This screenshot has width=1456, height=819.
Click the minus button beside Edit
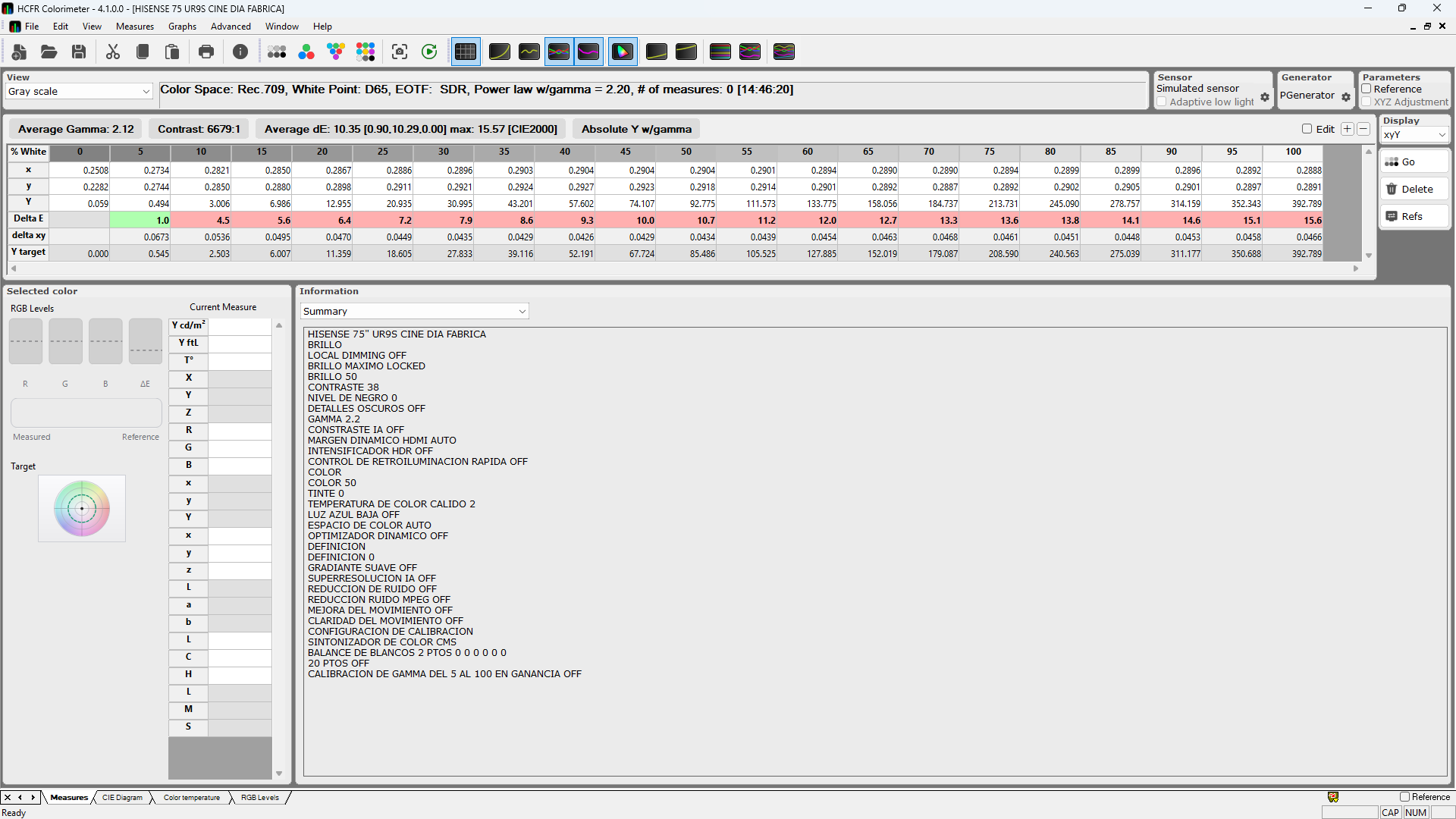(x=1363, y=129)
